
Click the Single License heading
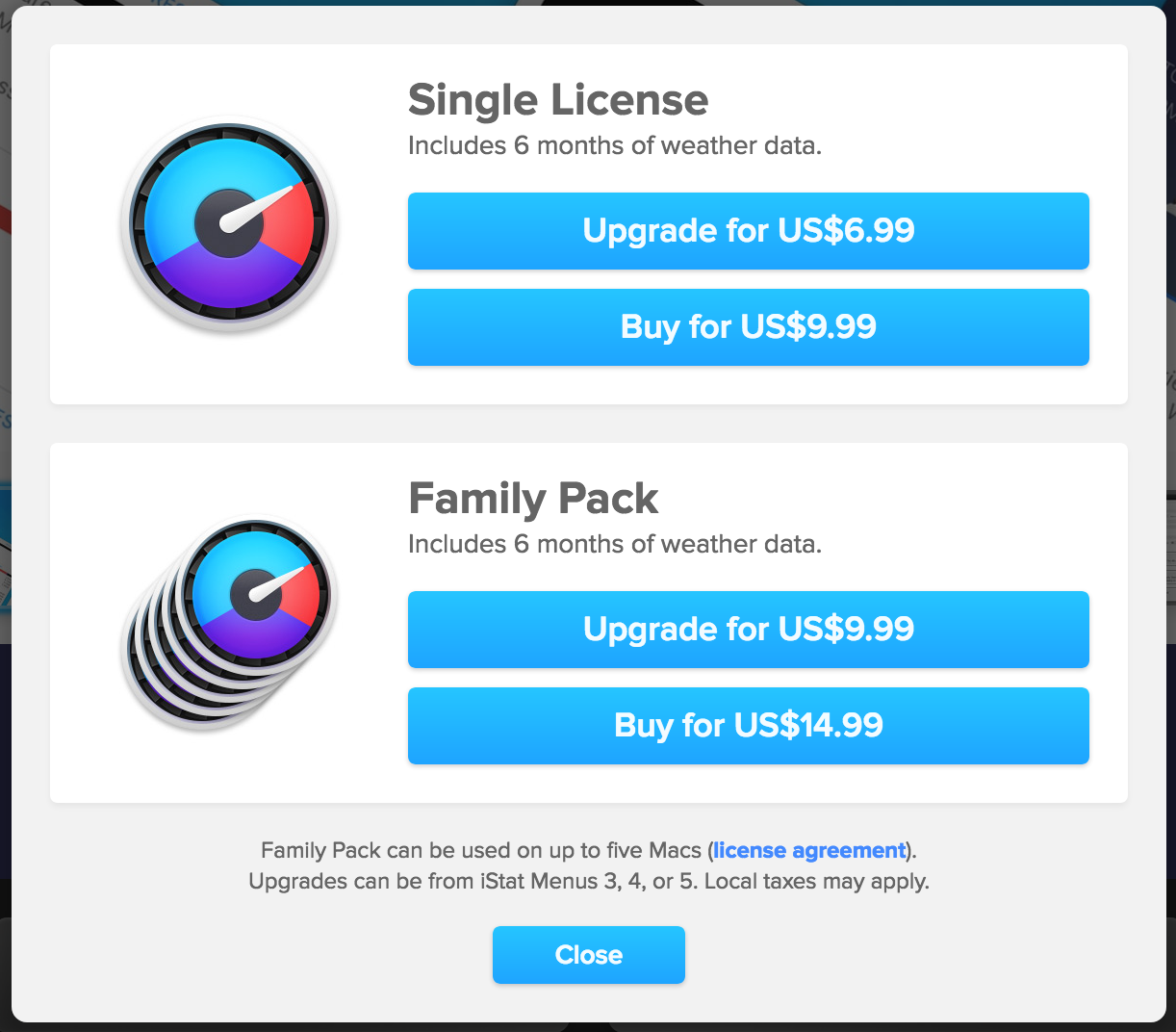click(x=558, y=100)
